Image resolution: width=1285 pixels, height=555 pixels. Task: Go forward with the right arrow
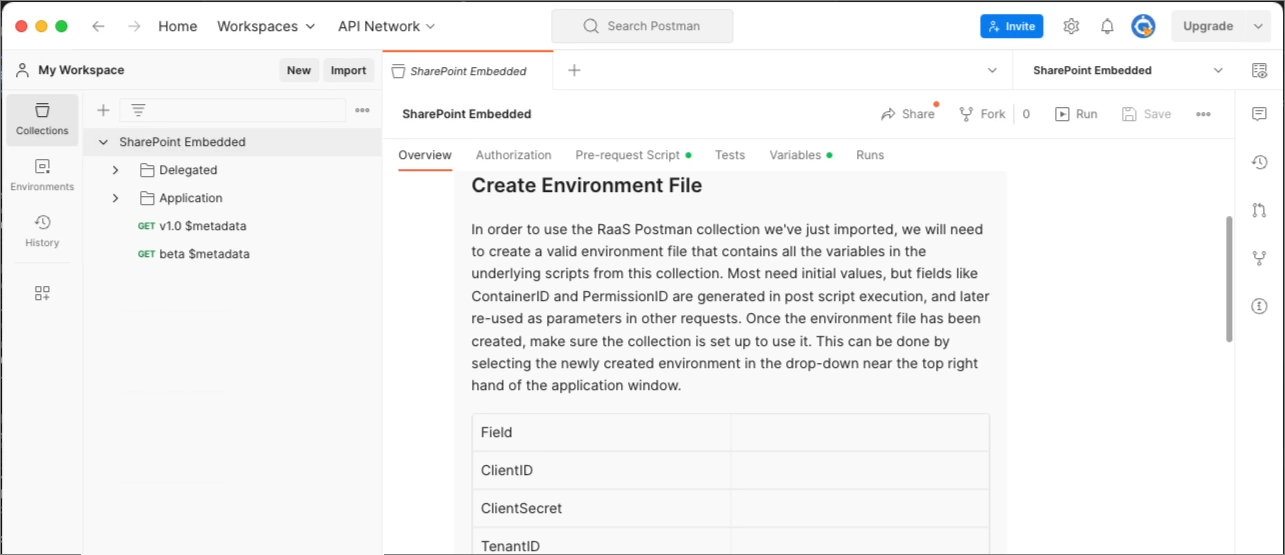click(133, 26)
